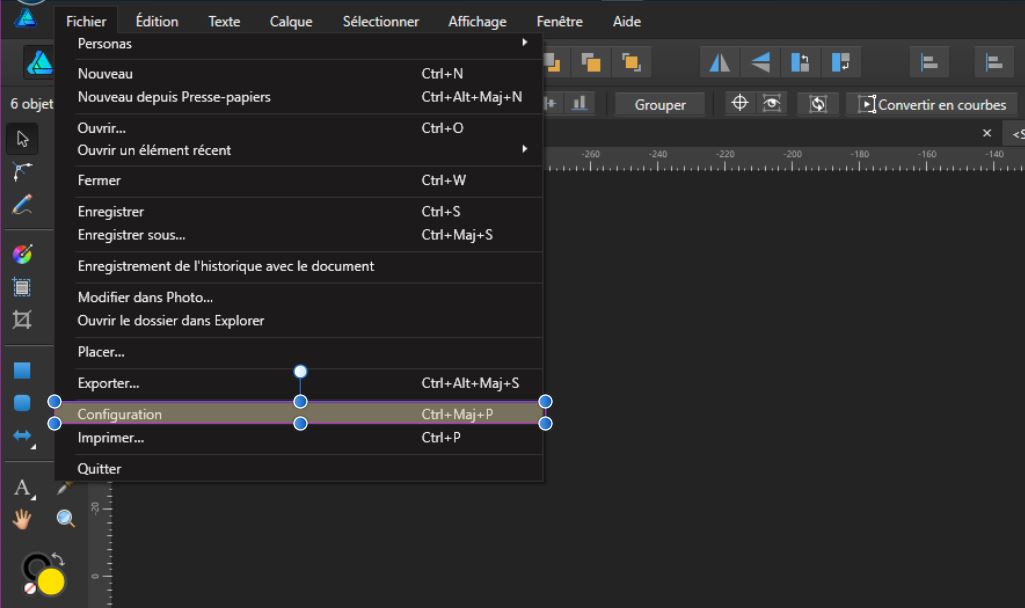
Task: Set color to none via red slash icon
Action: [x=29, y=588]
